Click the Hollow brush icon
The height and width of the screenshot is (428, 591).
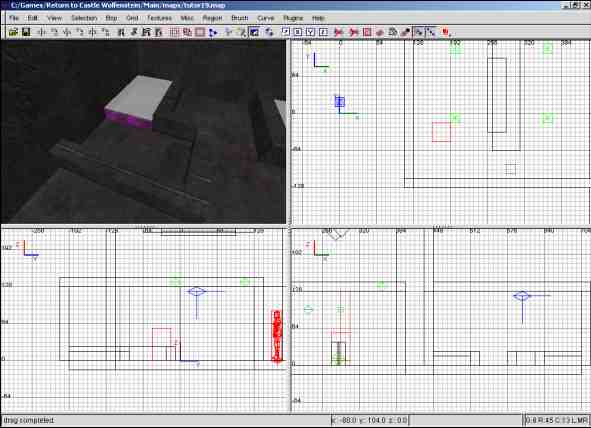click(x=200, y=32)
